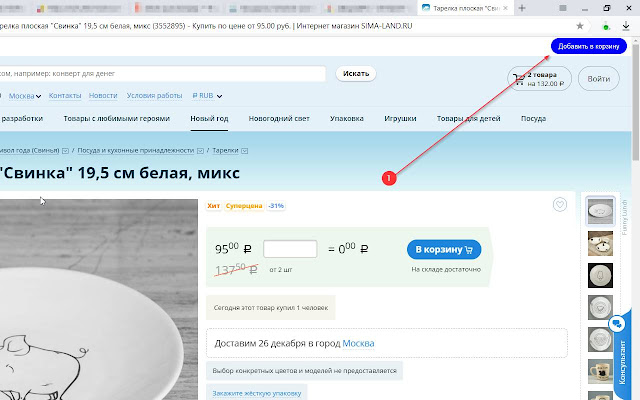The width and height of the screenshot is (640, 400).
Task: Expand the RUB currency dropdown
Action: (x=207, y=96)
